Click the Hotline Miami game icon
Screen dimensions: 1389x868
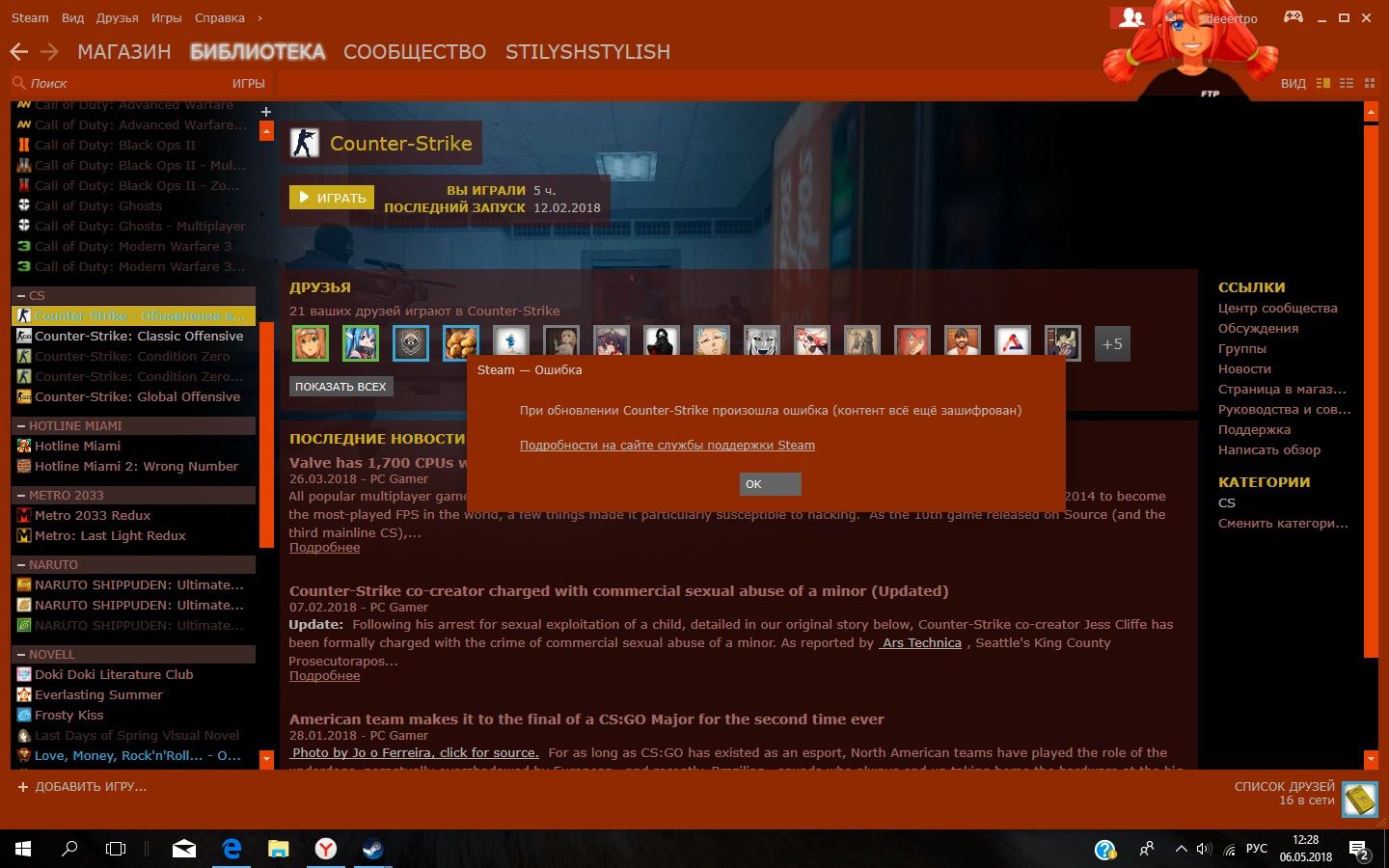(24, 446)
